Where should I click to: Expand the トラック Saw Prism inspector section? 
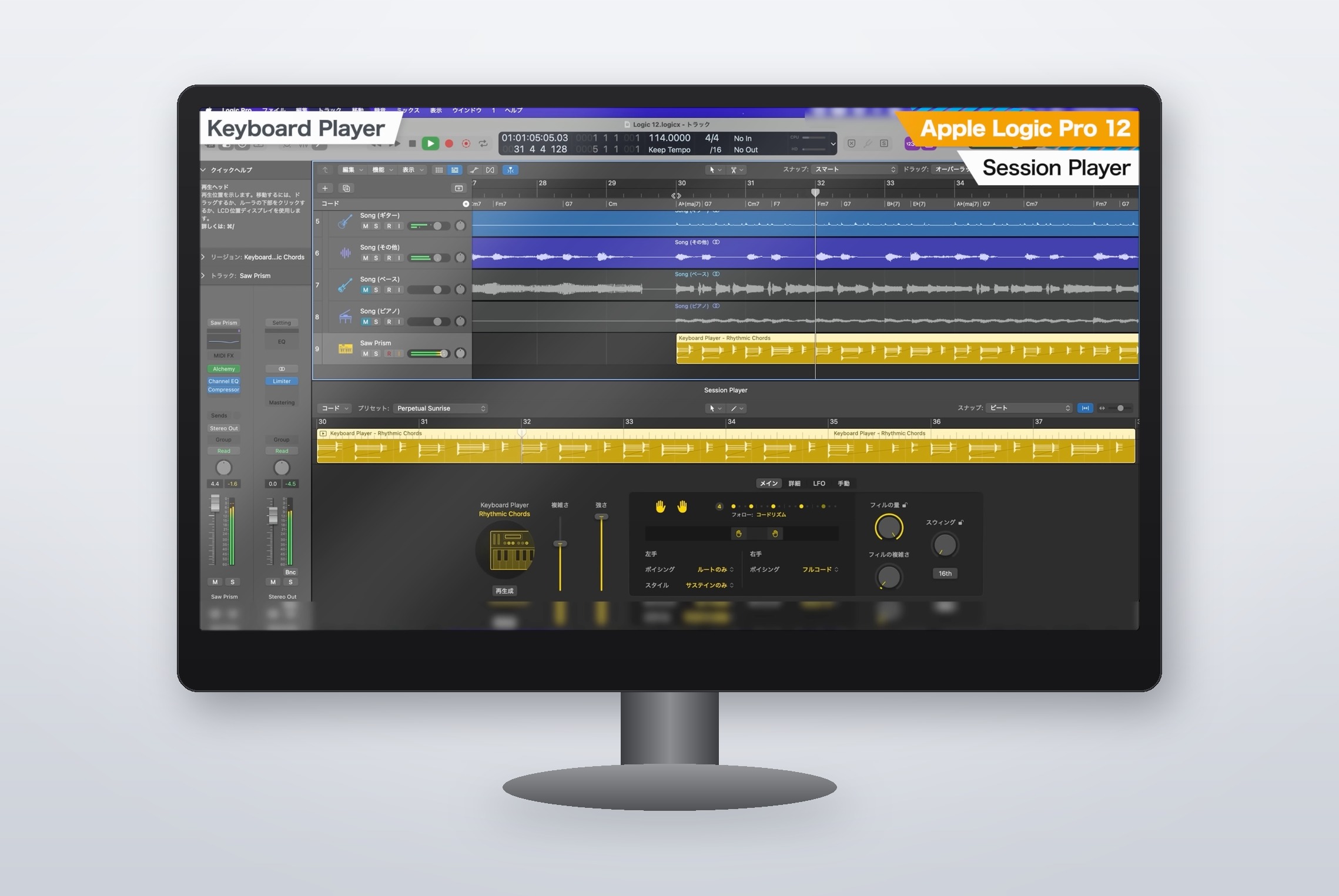pos(203,276)
